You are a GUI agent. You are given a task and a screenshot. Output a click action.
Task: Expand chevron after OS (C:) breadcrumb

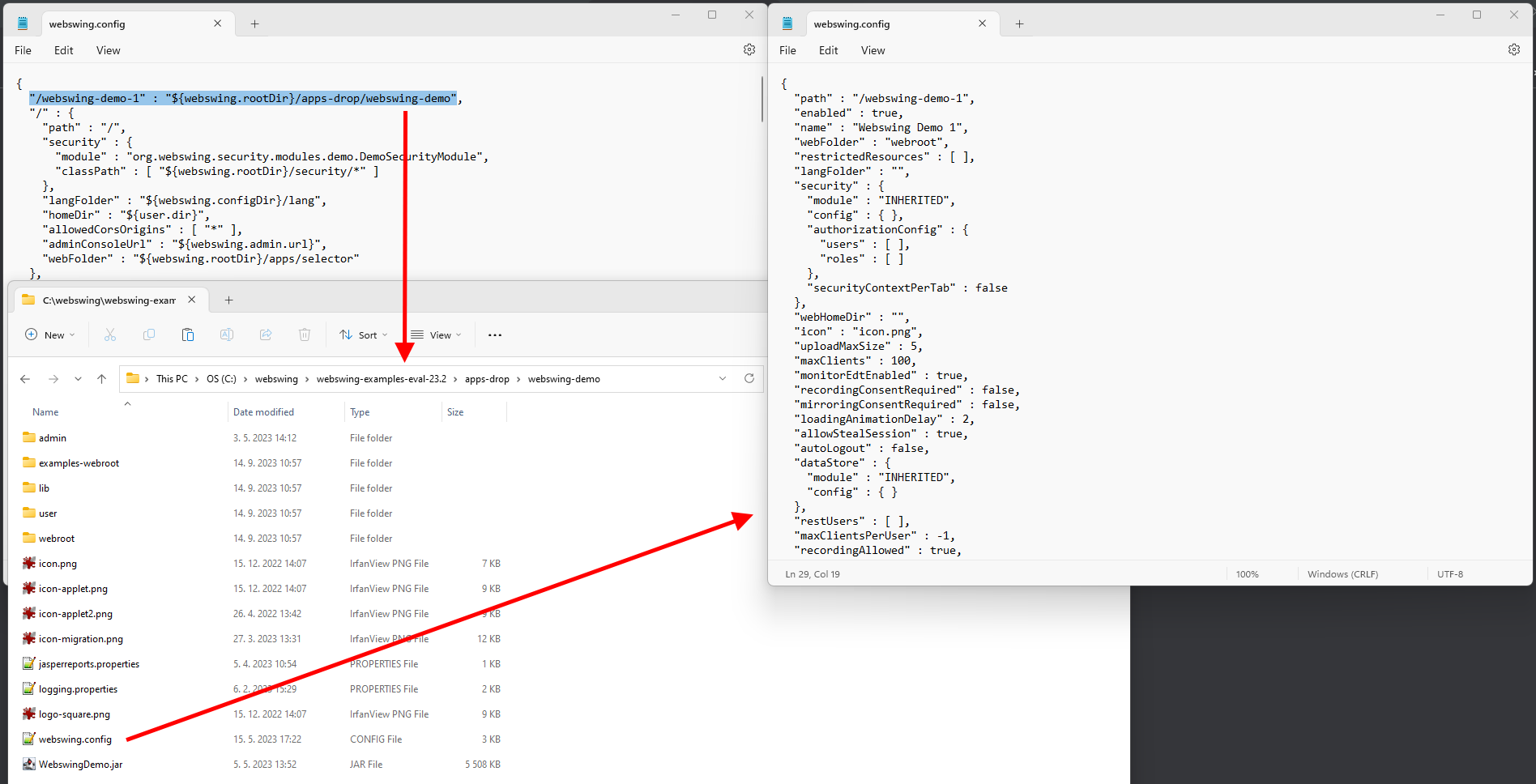pos(245,378)
